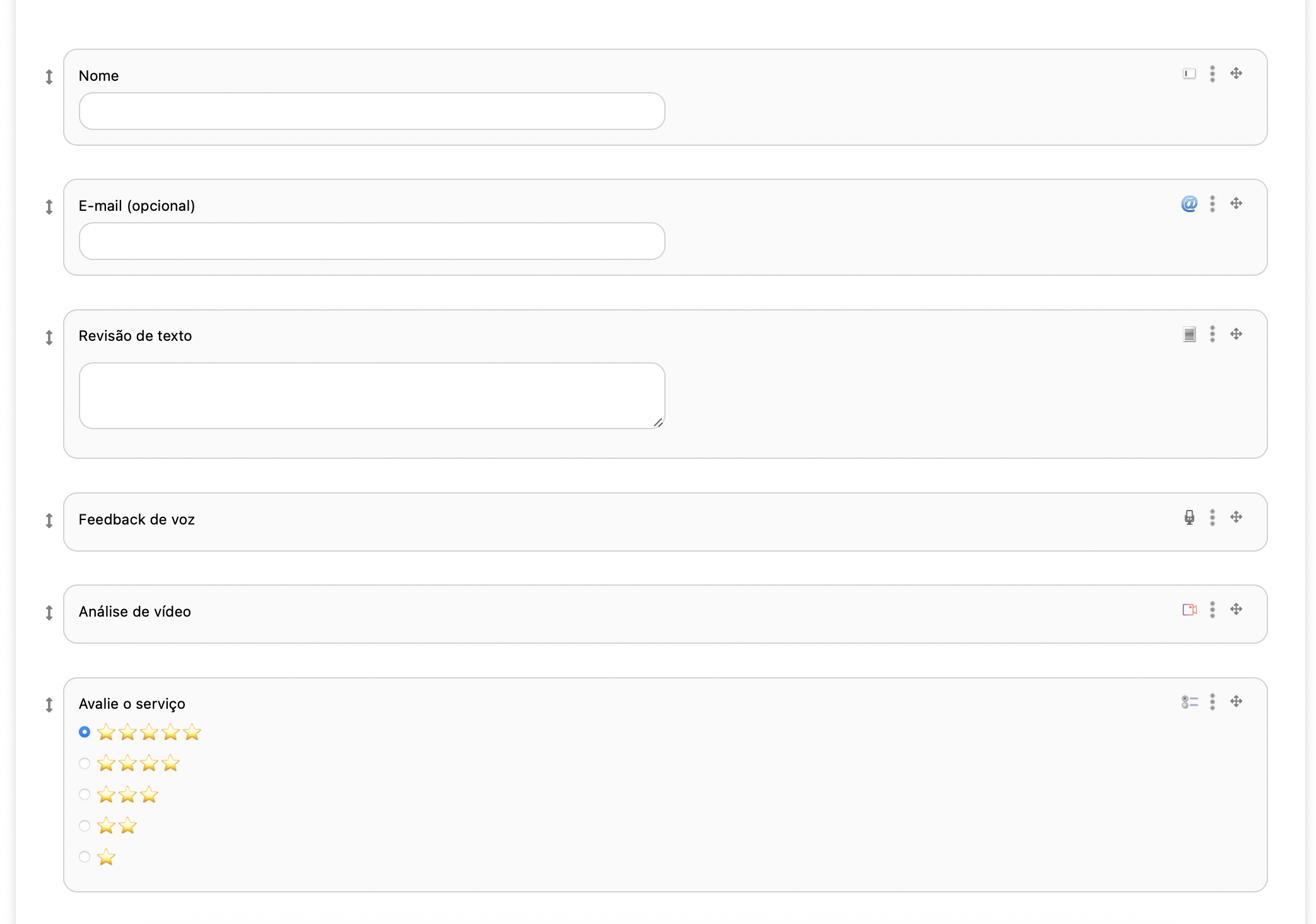Open options menu for Revisão de texto

tap(1213, 335)
